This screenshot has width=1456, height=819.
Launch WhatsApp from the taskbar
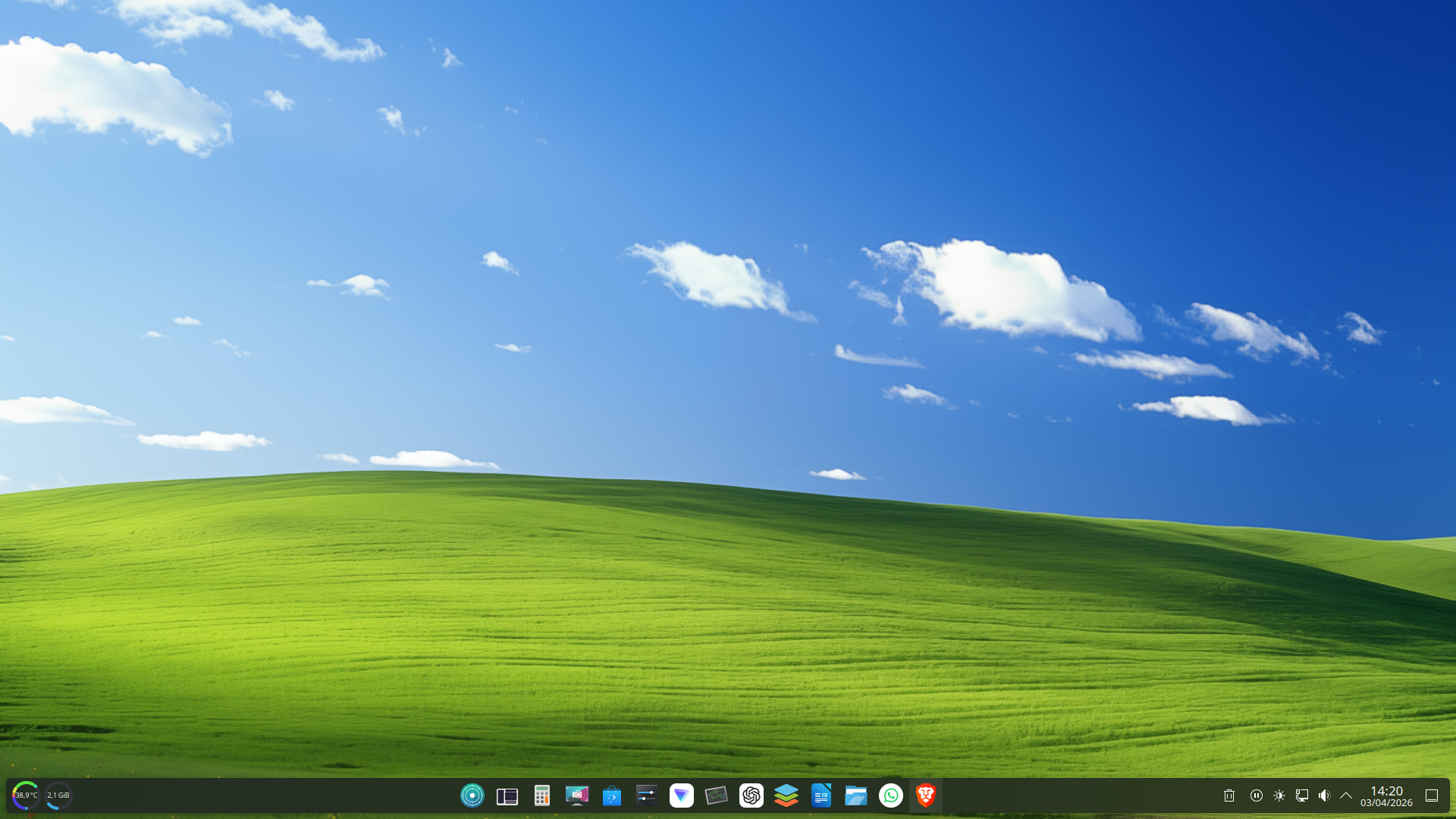tap(890, 795)
